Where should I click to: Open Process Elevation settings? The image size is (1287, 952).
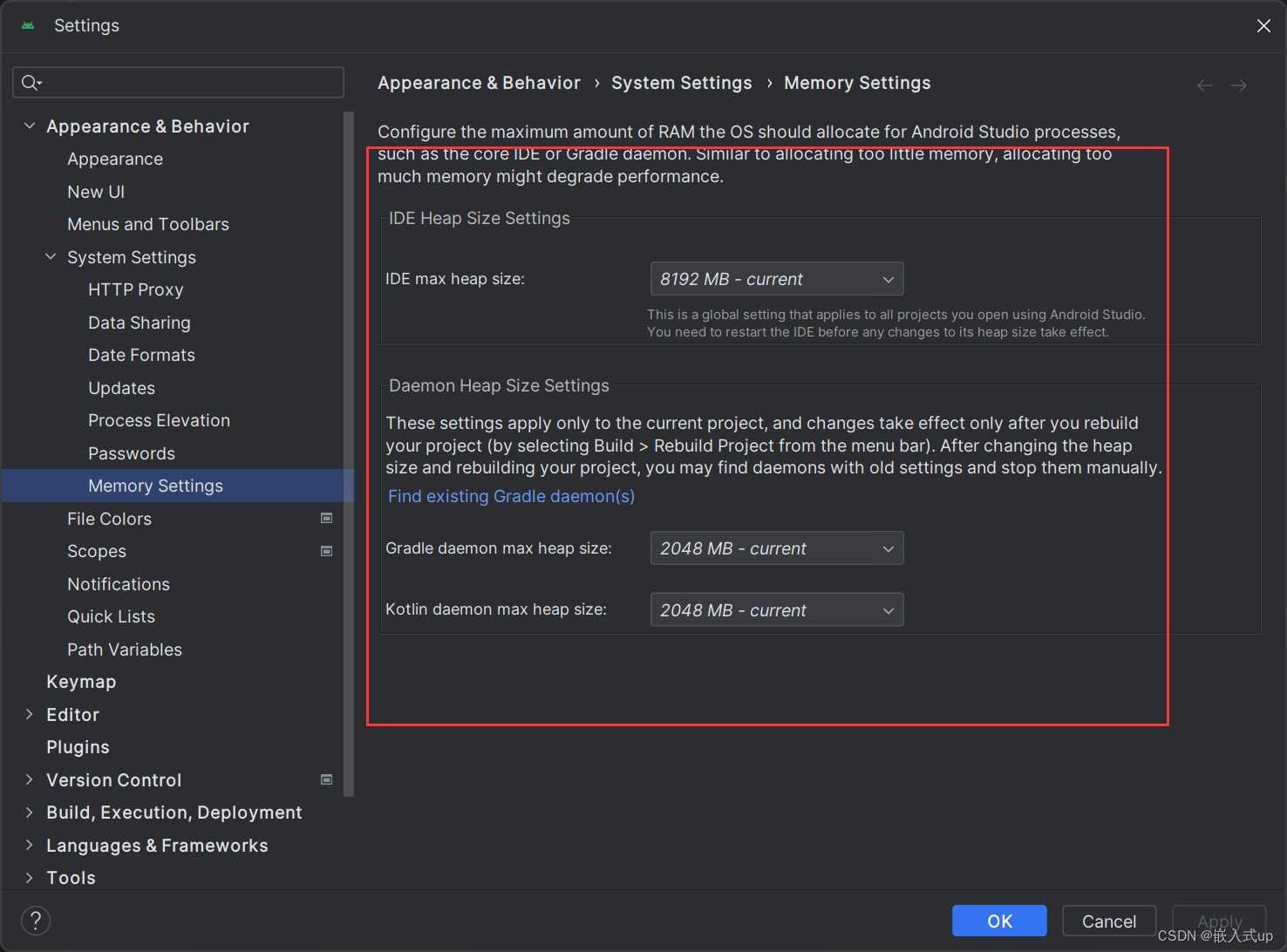pos(159,420)
